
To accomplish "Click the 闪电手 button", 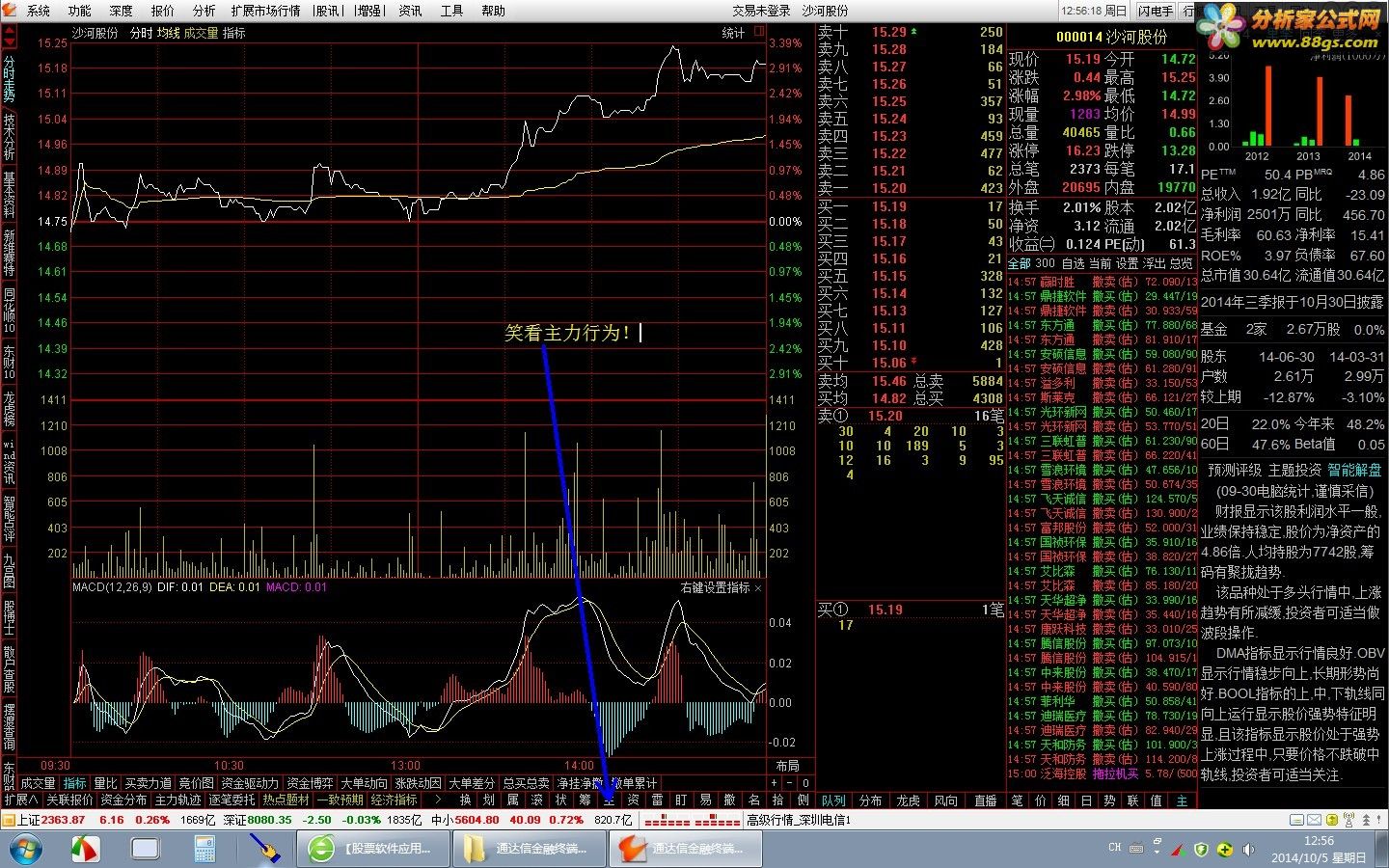I will pyautogui.click(x=1156, y=11).
